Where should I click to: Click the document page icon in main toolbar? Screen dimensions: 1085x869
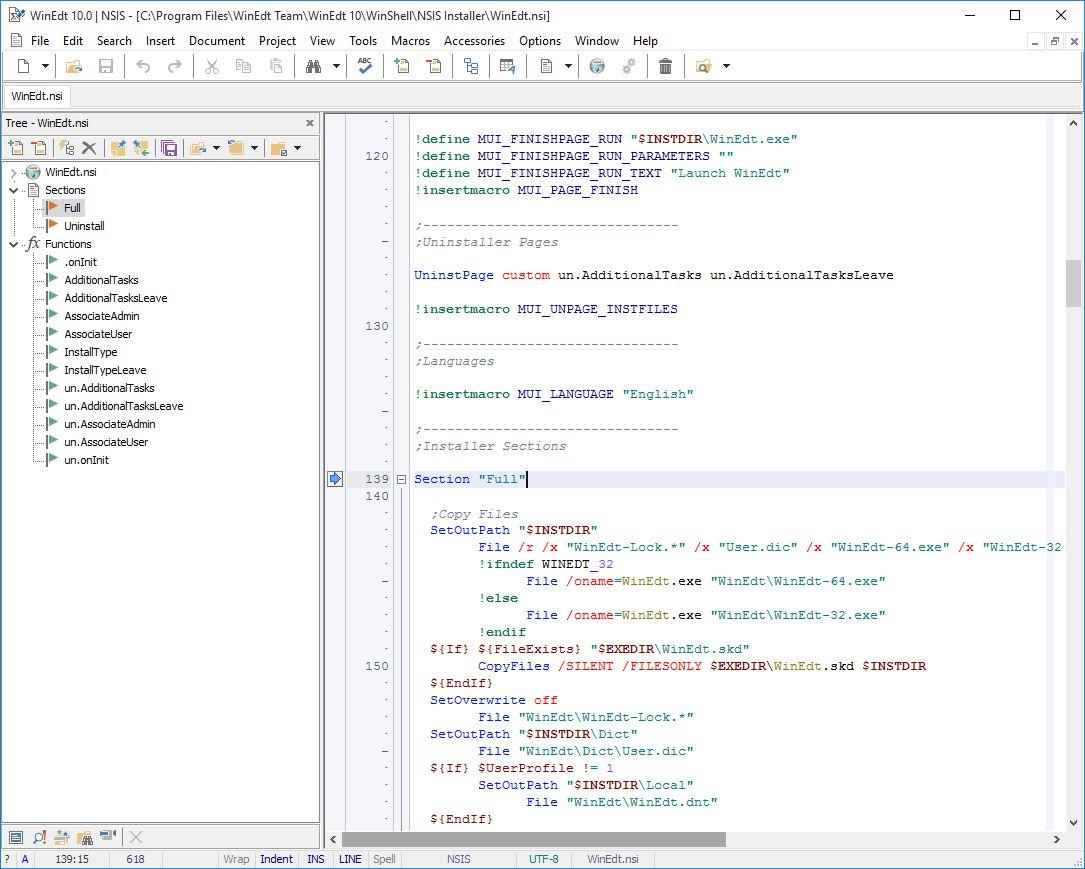click(546, 66)
